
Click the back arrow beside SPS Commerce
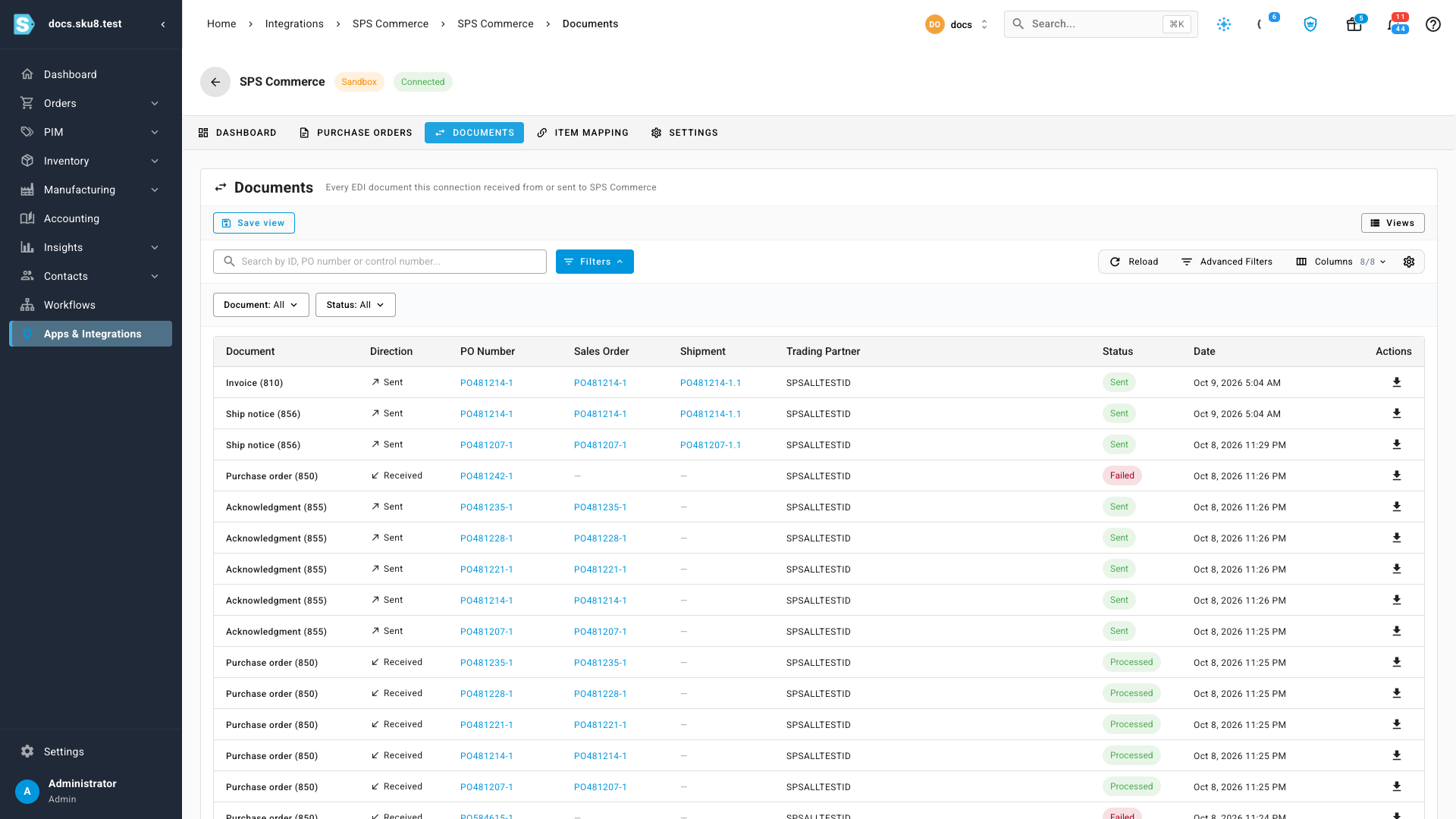click(215, 82)
